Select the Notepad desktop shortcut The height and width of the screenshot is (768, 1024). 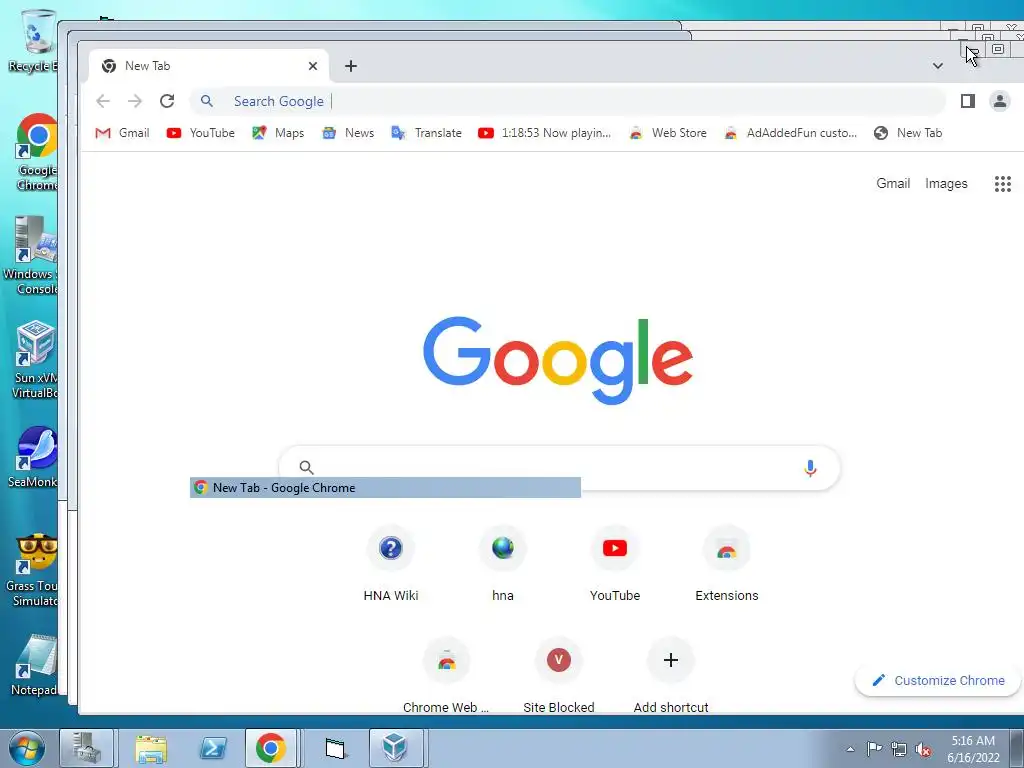(x=34, y=665)
